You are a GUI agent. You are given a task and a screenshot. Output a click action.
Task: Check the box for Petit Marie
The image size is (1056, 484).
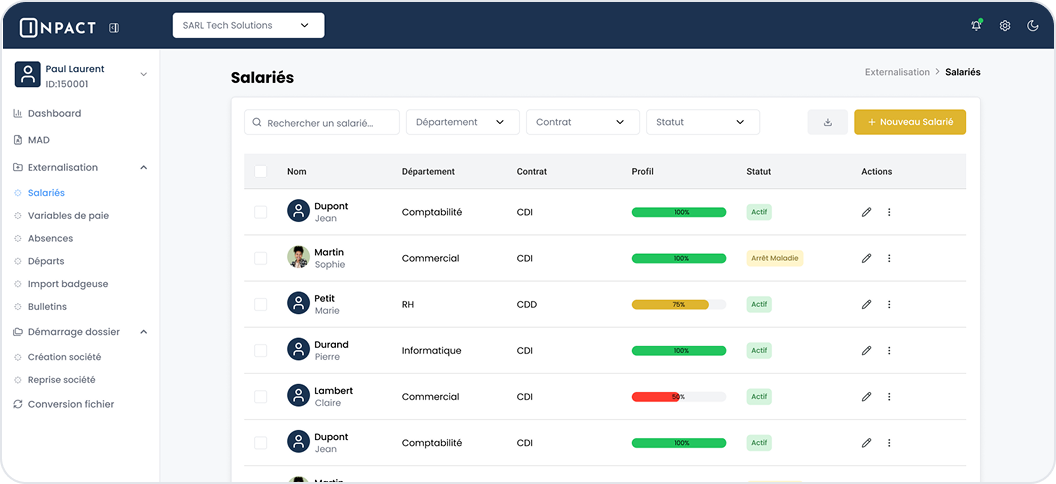[261, 304]
